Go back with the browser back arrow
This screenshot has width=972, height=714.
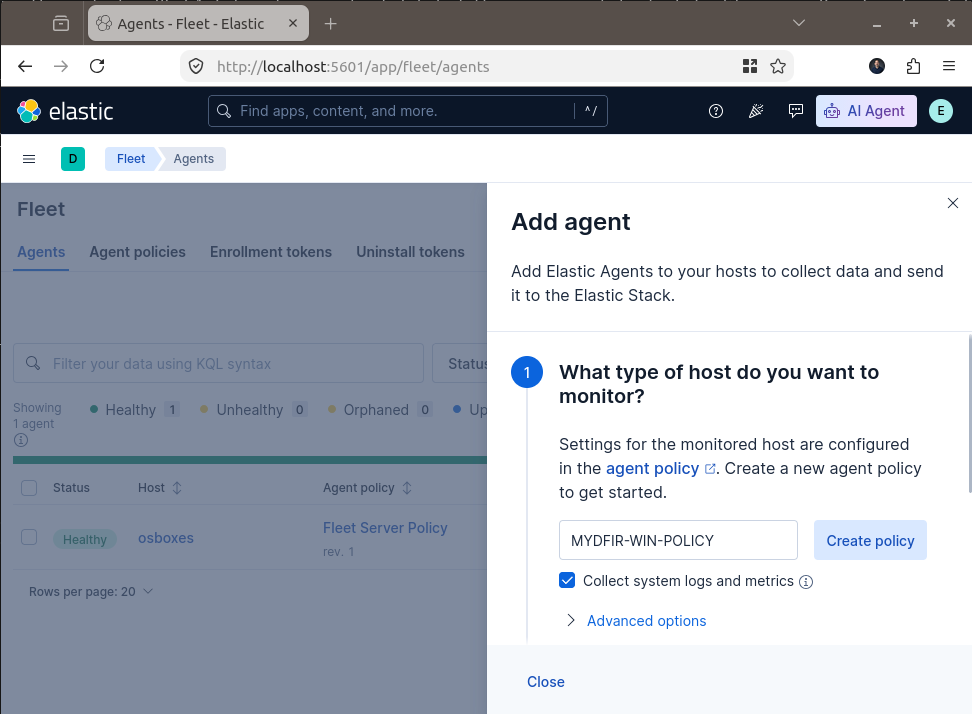(25, 66)
